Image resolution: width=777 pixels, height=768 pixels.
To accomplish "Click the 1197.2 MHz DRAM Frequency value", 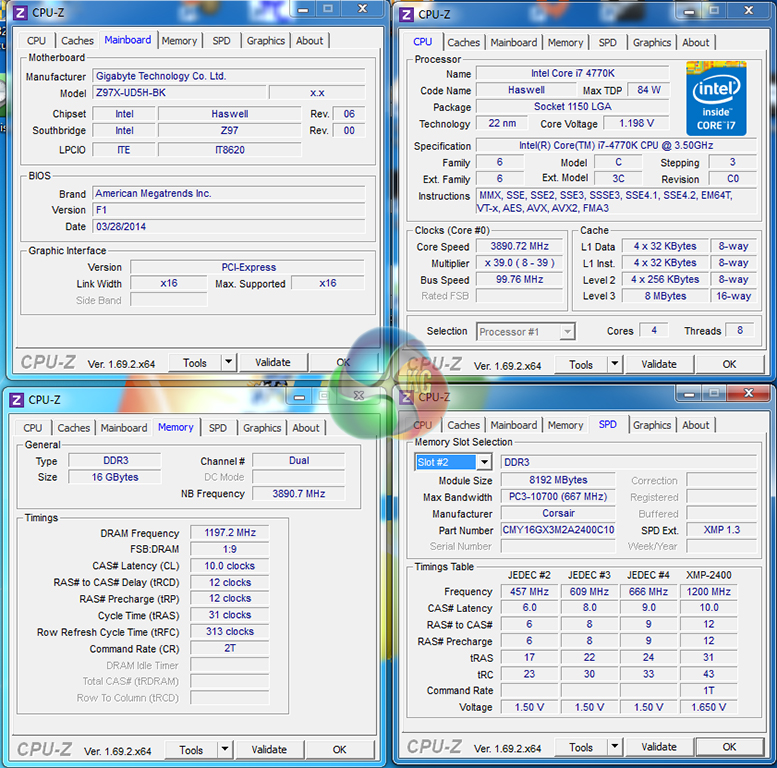I will pyautogui.click(x=230, y=533).
